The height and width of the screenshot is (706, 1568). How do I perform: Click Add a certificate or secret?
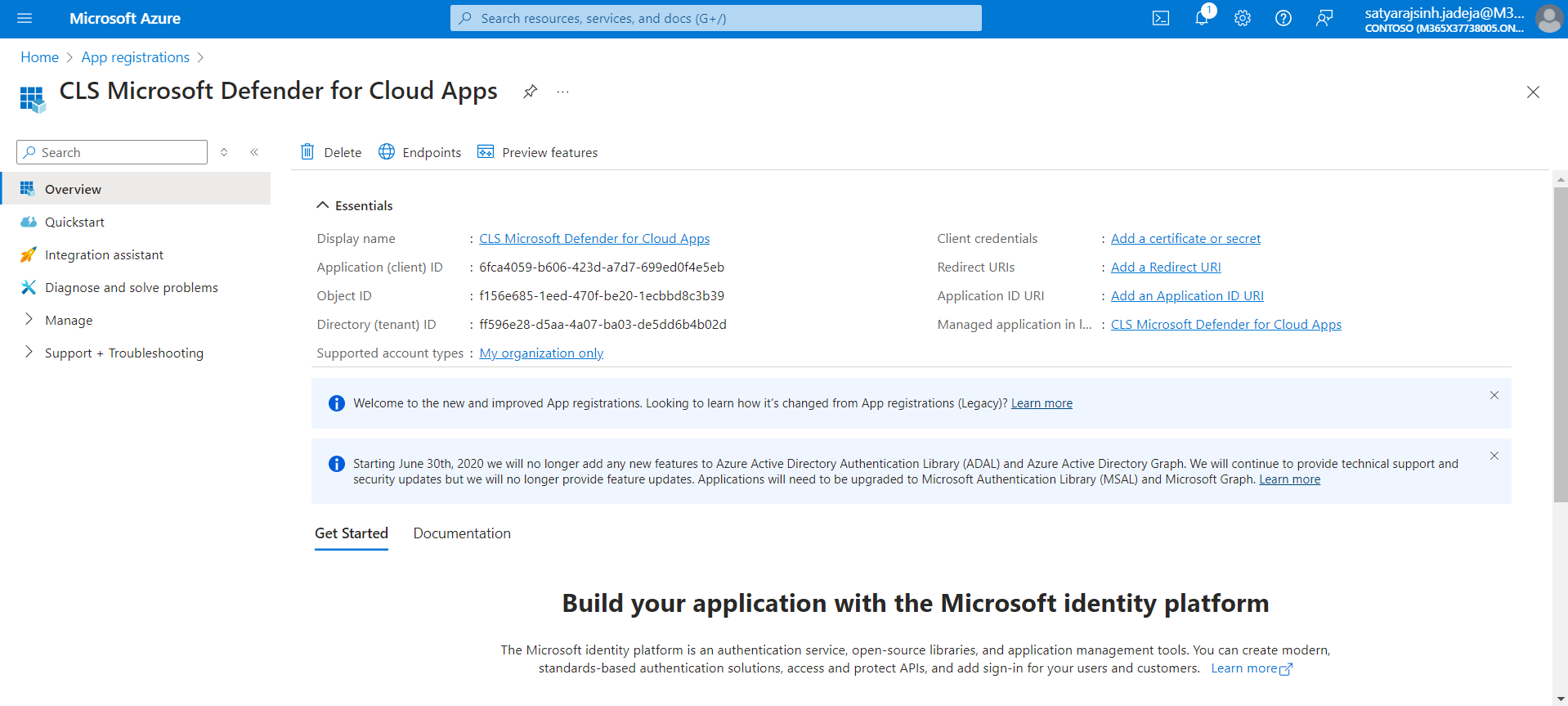[x=1185, y=238]
